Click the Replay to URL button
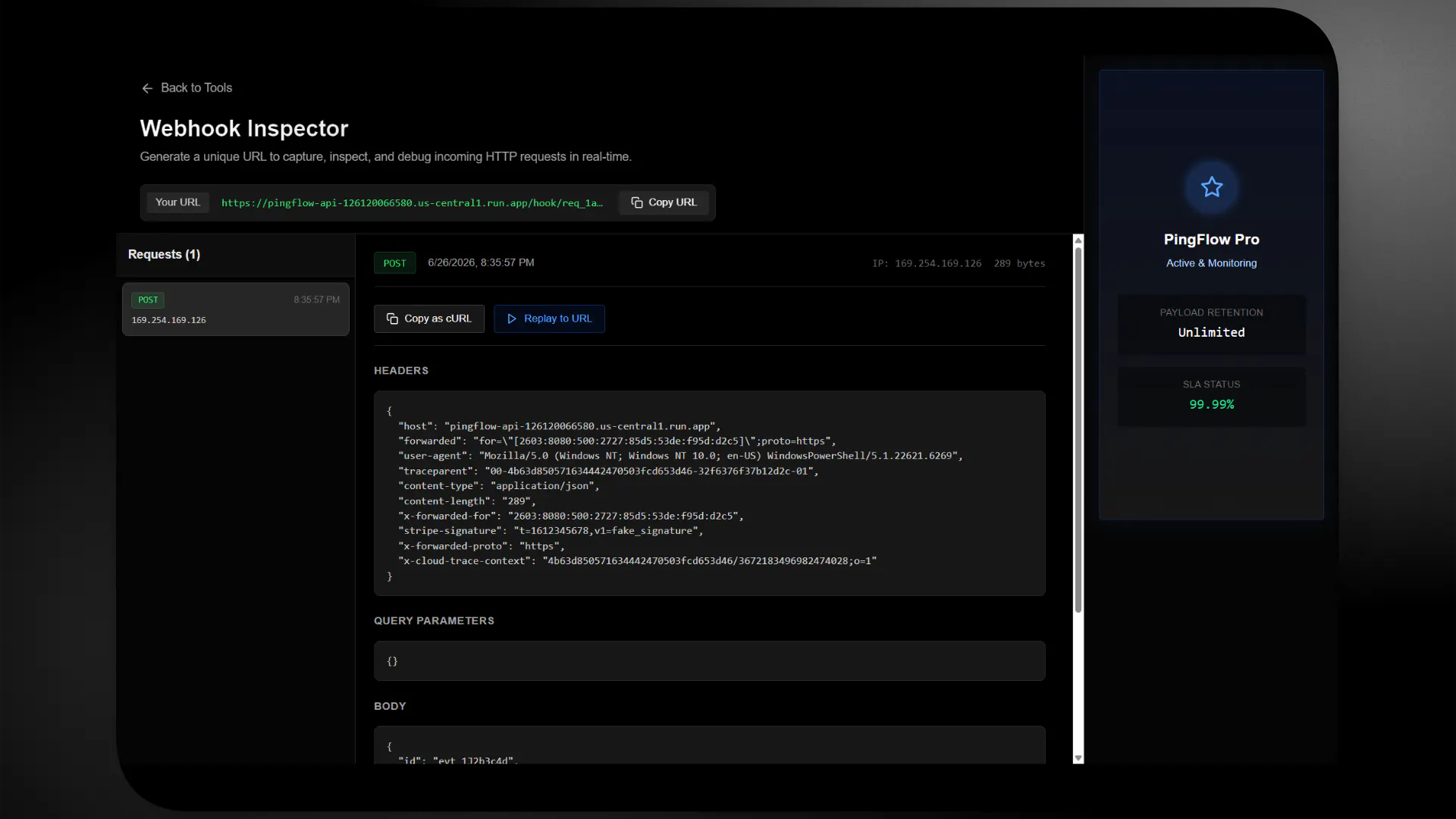Viewport: 1456px width, 819px height. [x=549, y=318]
